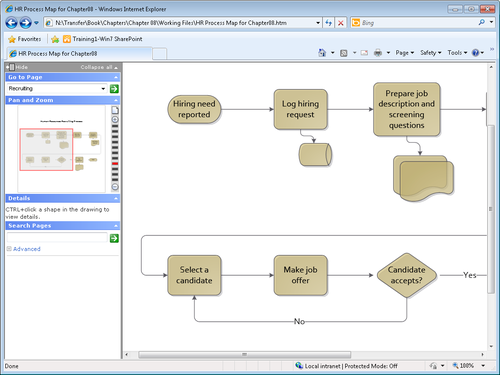
Task: Click the Home icon in command bar
Action: [322, 53]
